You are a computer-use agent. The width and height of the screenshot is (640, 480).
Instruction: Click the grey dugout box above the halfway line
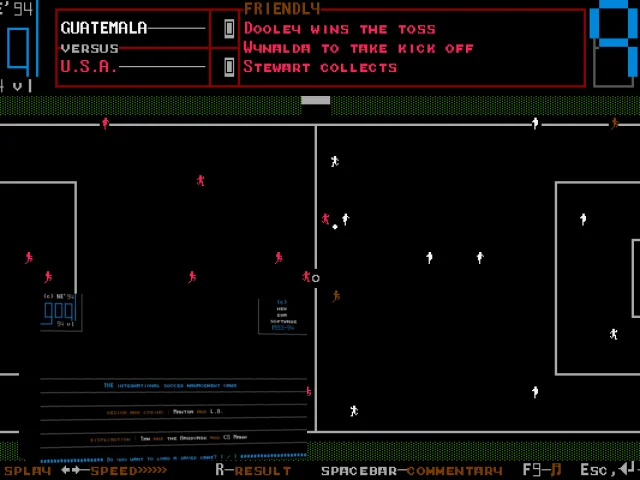pos(316,100)
